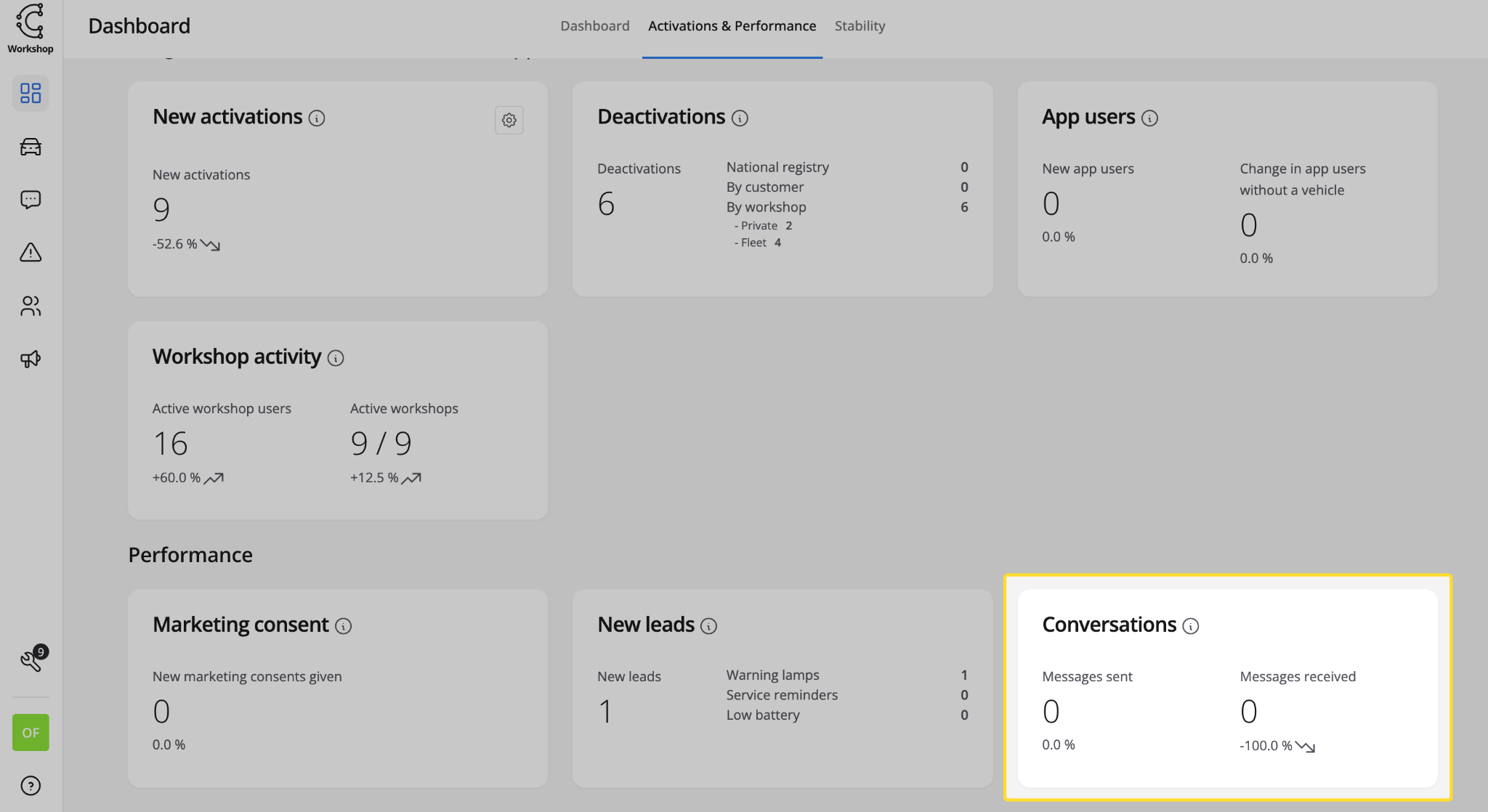Image resolution: width=1488 pixels, height=812 pixels.
Task: Open the wrench icon with badge 9
Action: [33, 658]
